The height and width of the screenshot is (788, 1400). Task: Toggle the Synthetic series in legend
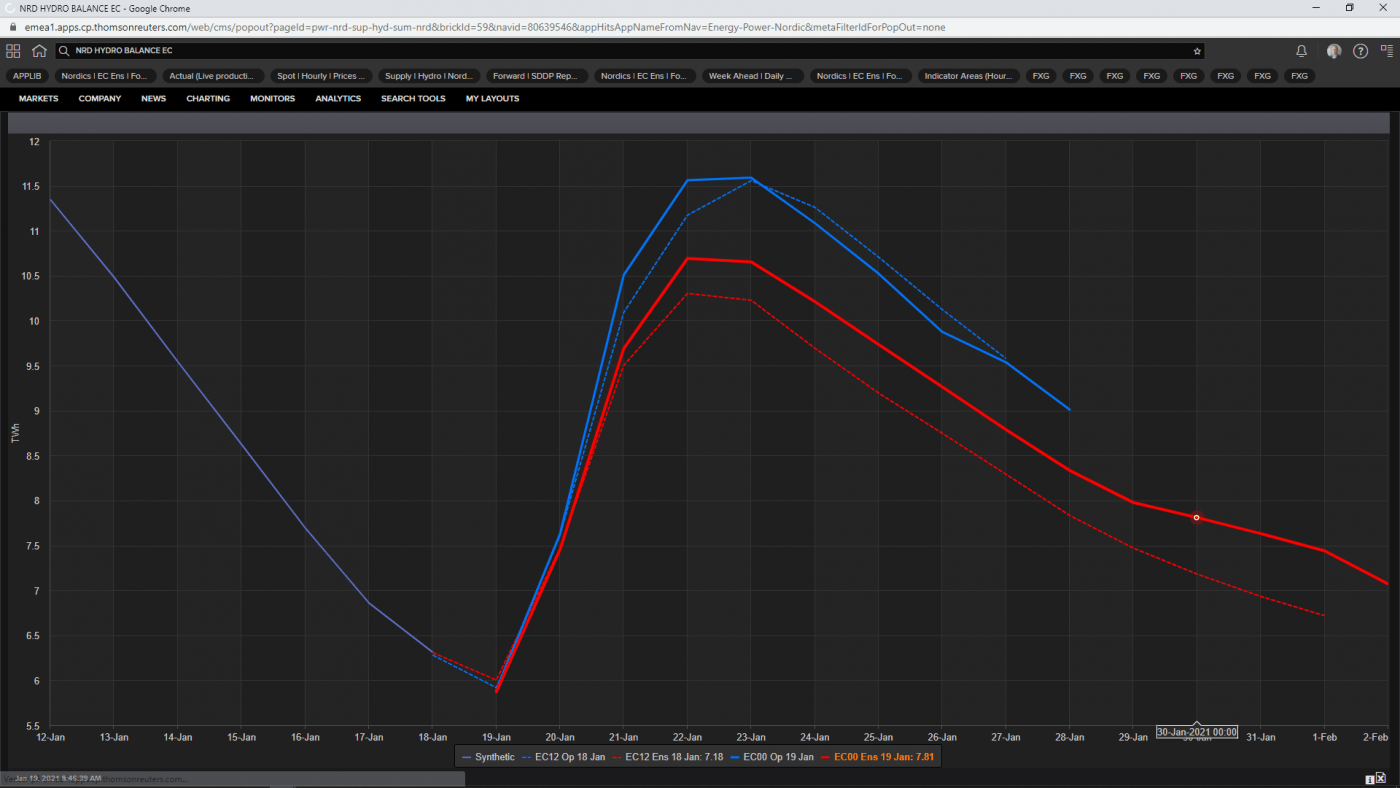pos(488,757)
